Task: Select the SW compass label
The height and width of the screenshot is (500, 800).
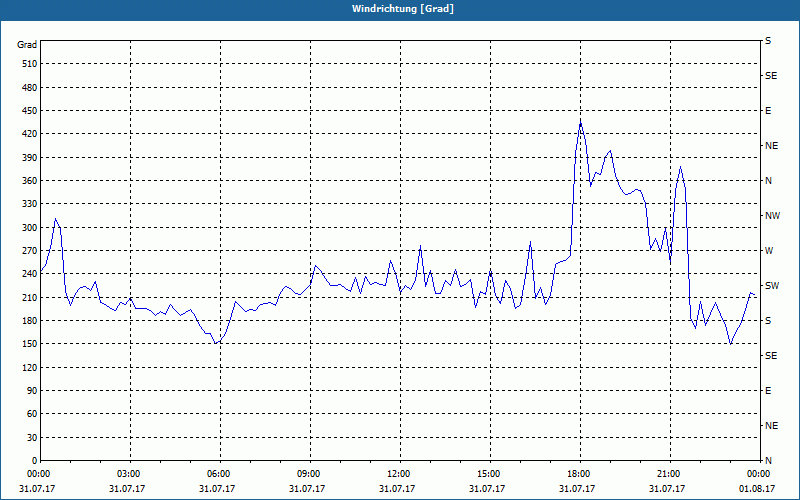Action: click(772, 286)
